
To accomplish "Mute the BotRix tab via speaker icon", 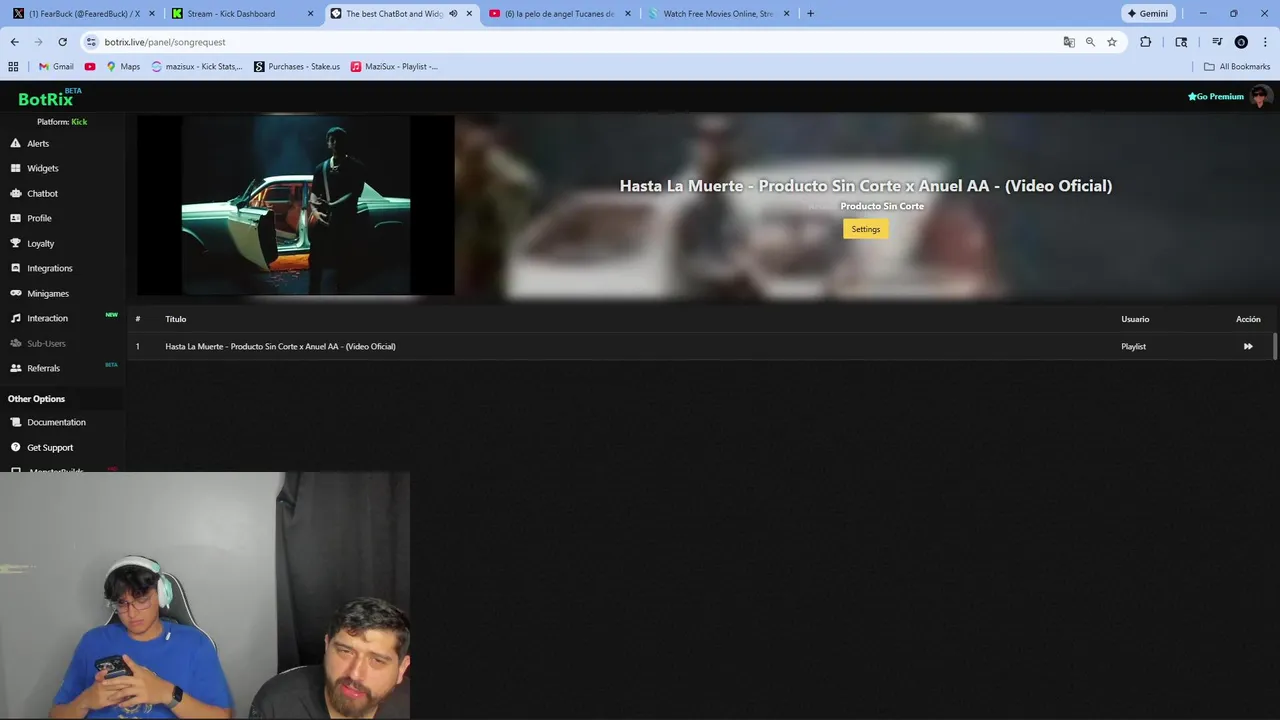I will coord(453,14).
